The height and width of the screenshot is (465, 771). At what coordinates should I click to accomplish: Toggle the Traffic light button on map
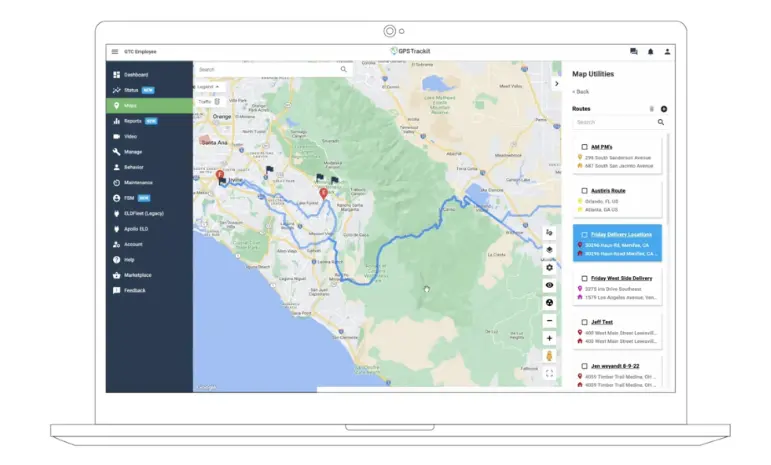pyautogui.click(x=209, y=101)
